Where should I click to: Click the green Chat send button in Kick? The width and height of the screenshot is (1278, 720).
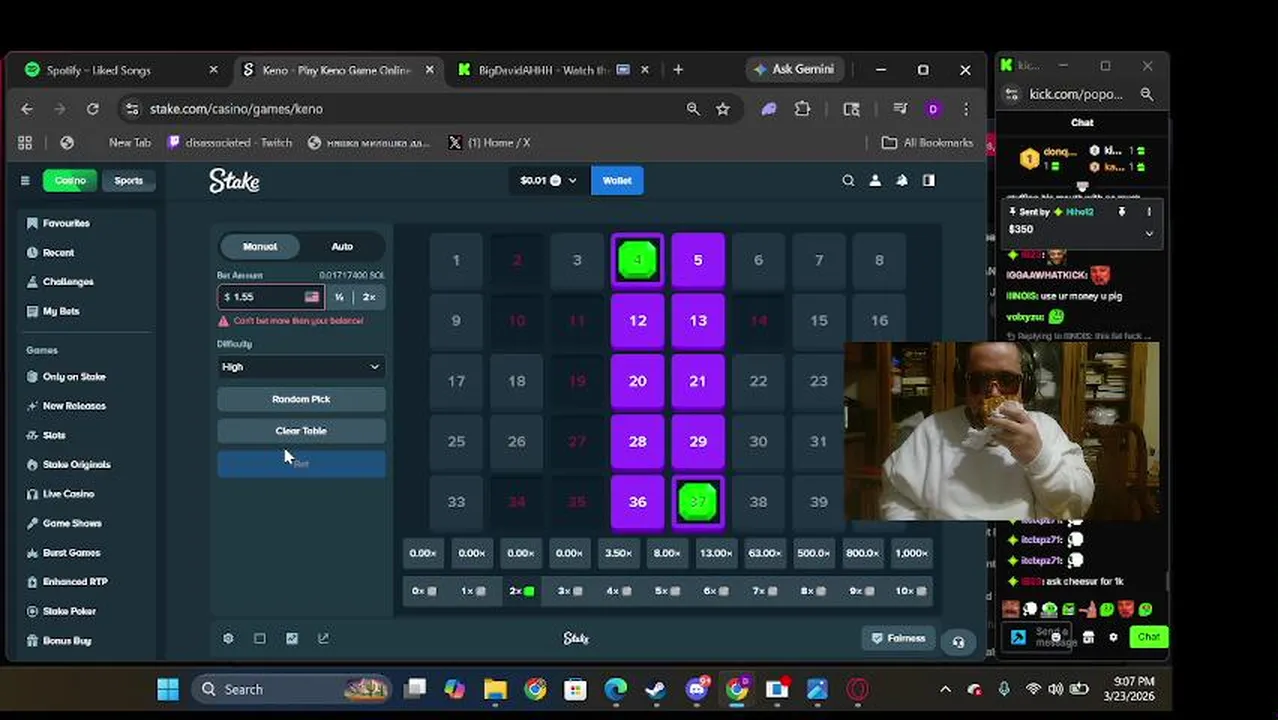[x=1148, y=637]
